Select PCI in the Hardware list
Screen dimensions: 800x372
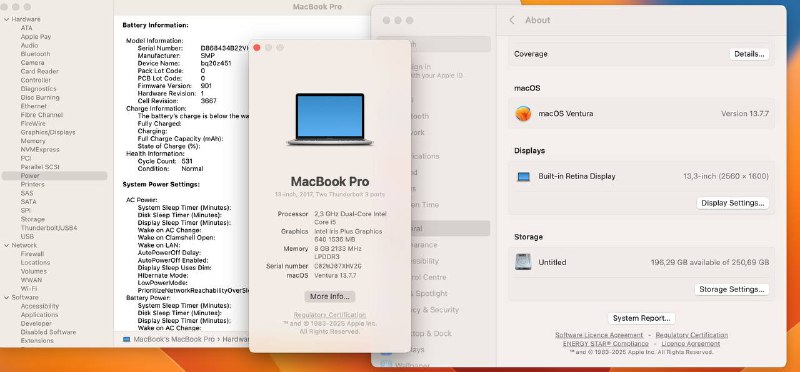pos(26,158)
